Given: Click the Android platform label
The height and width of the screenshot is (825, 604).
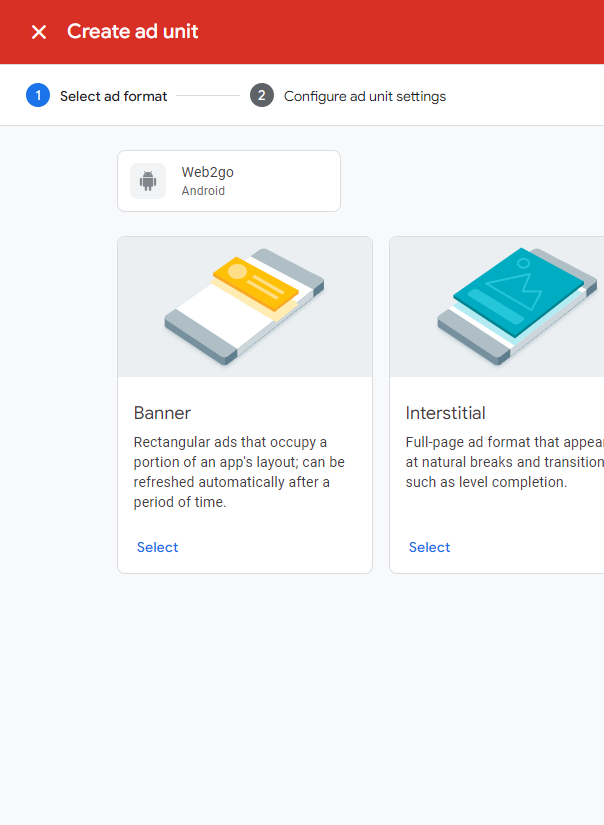Looking at the screenshot, I should tap(203, 191).
